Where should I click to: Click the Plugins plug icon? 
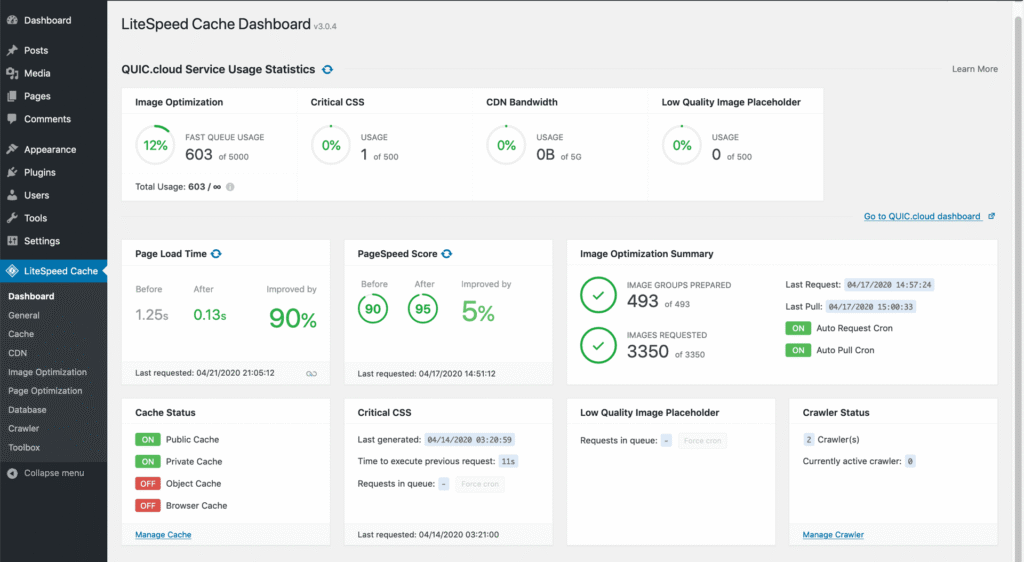point(12,172)
